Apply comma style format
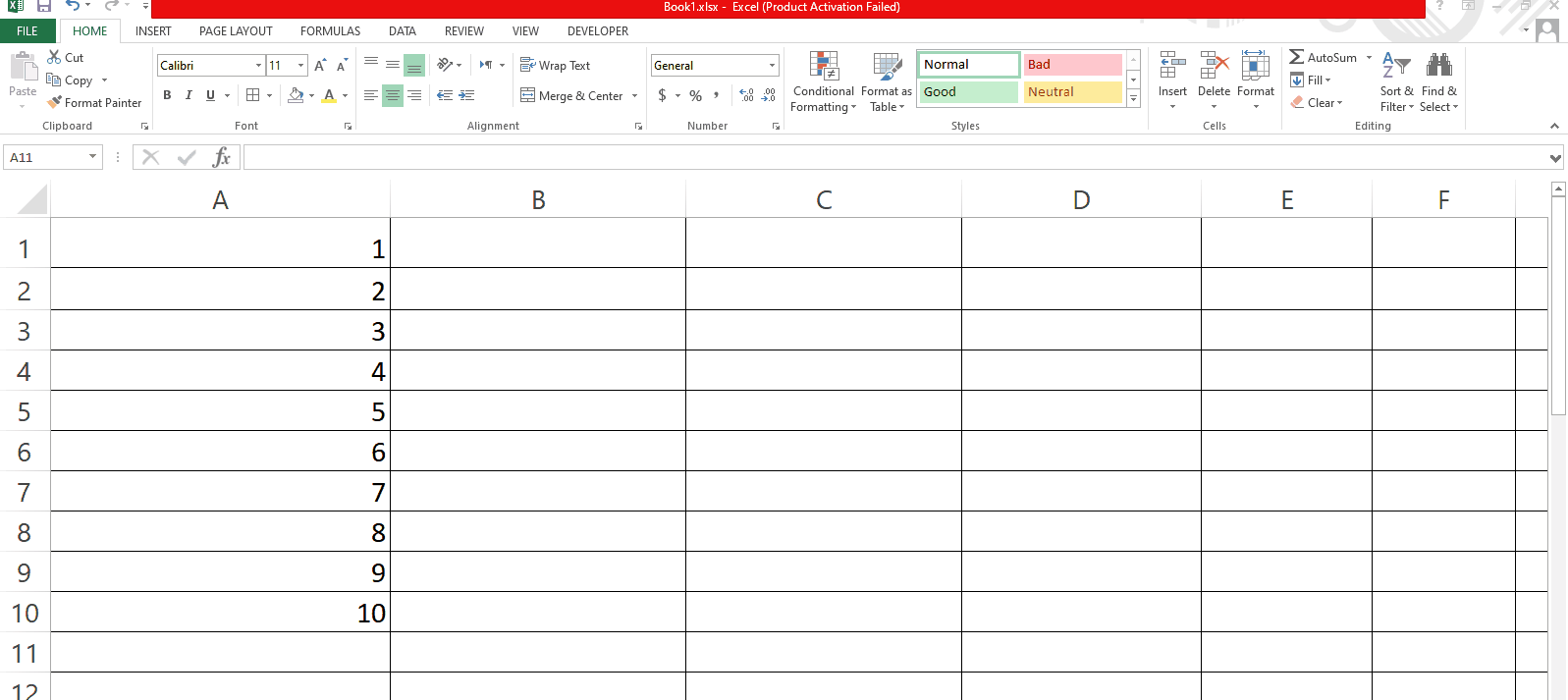This screenshot has height=700, width=1568. coord(717,95)
